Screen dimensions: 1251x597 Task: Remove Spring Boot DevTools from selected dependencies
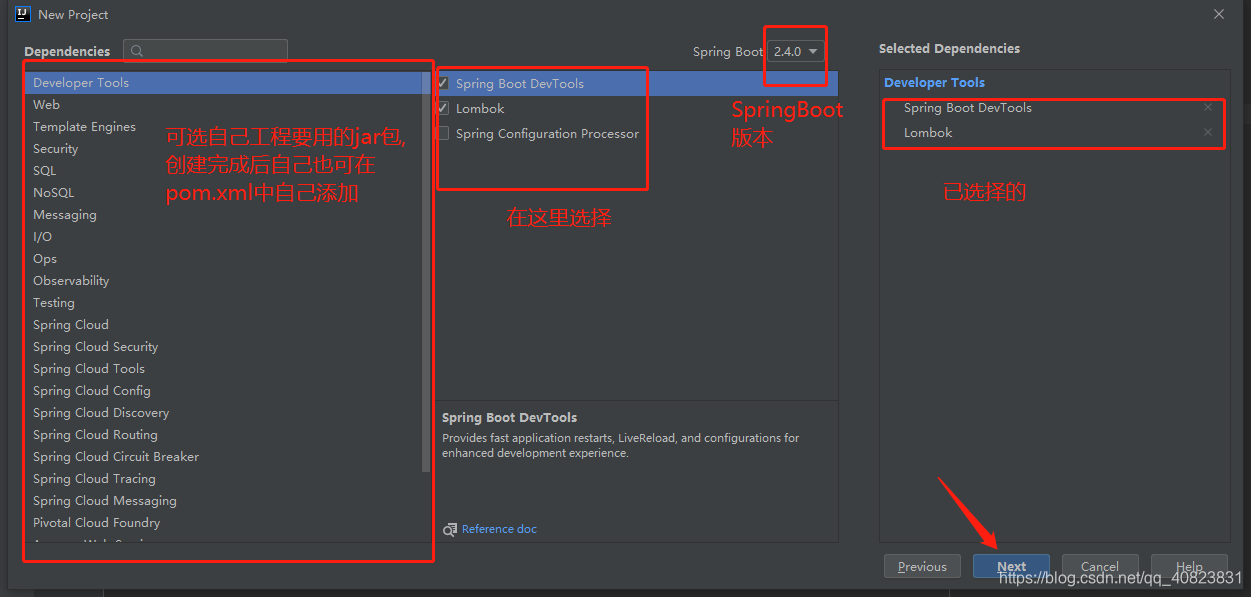(x=1208, y=107)
